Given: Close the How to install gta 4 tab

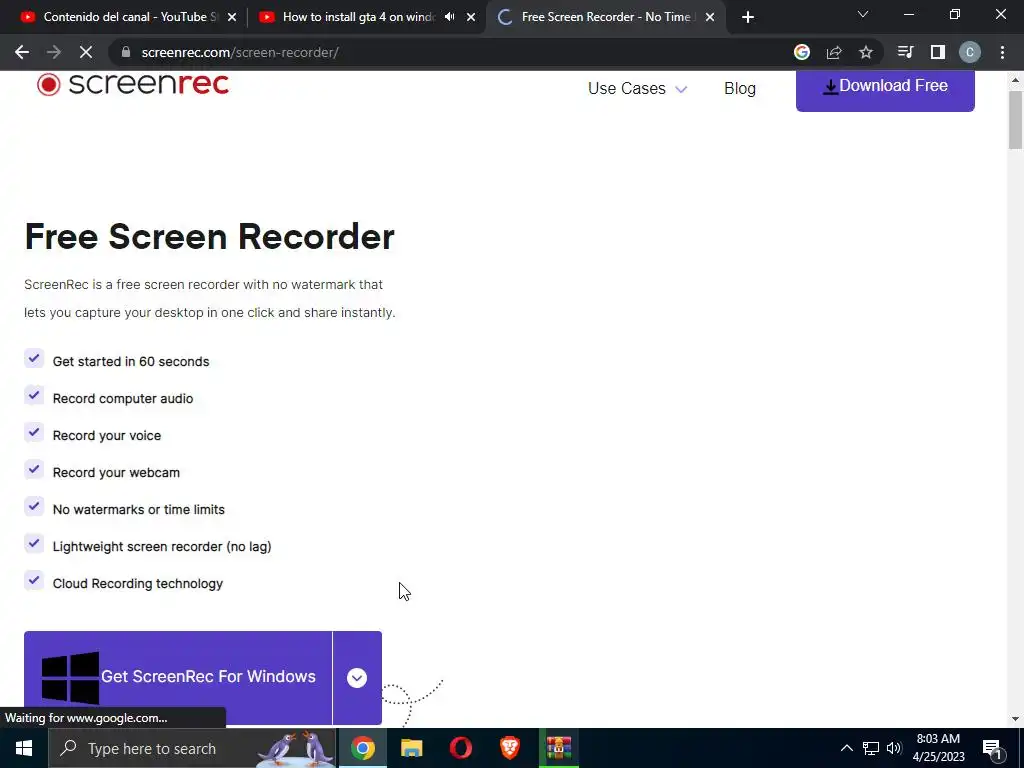Looking at the screenshot, I should click(471, 18).
